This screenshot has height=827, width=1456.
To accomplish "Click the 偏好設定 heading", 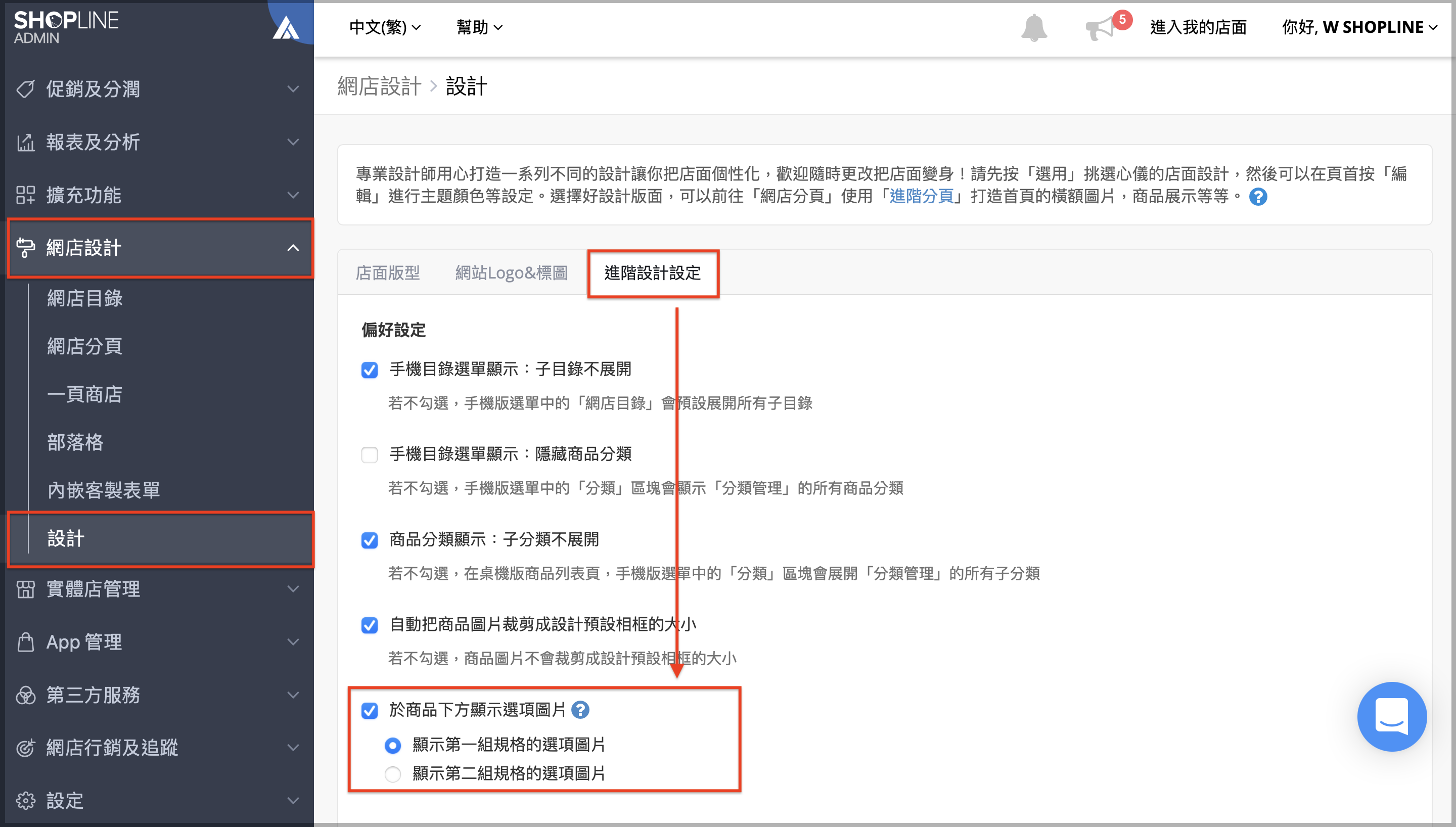I will pos(393,330).
